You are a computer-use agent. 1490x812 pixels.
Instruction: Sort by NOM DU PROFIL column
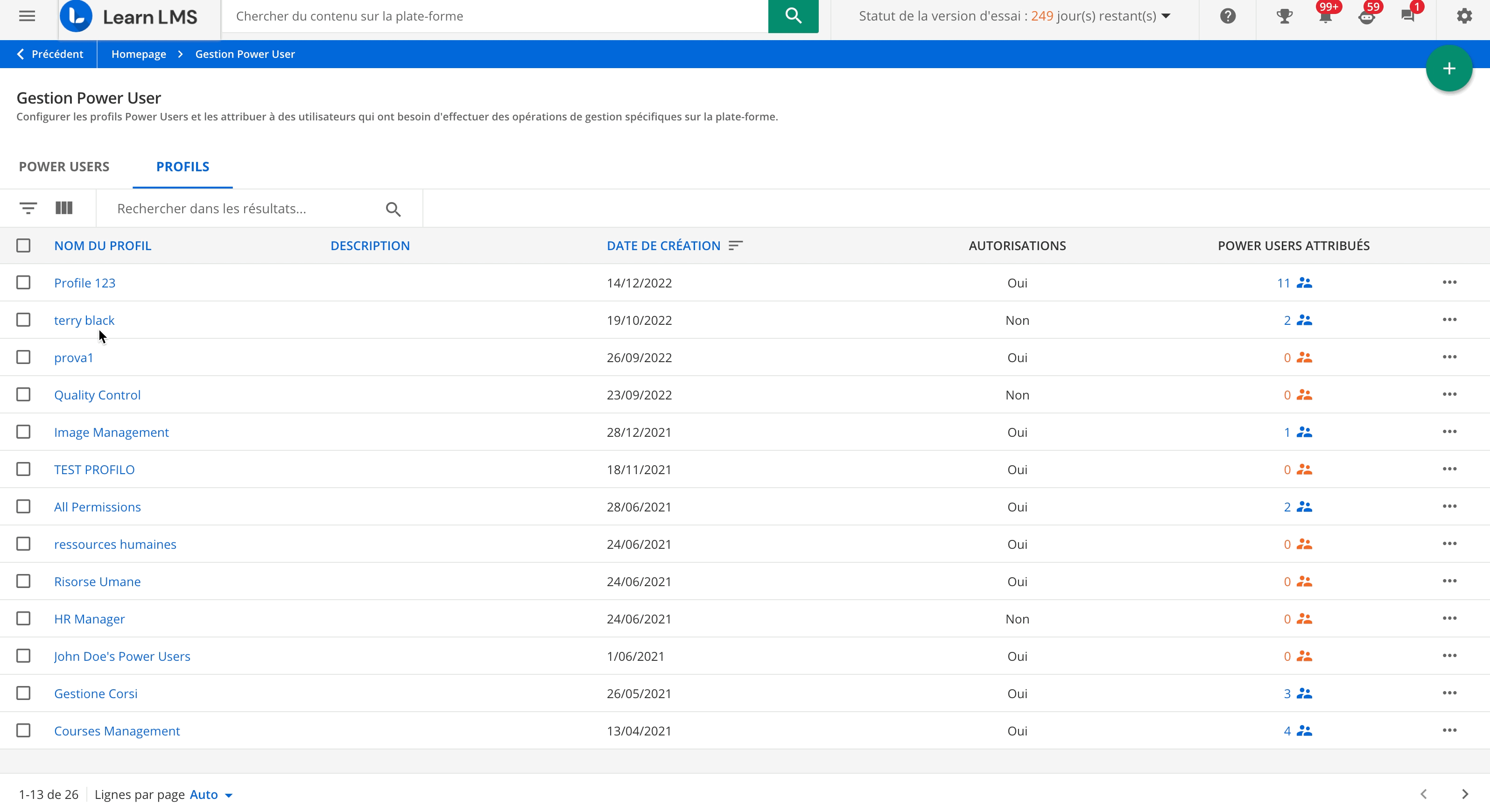(103, 246)
